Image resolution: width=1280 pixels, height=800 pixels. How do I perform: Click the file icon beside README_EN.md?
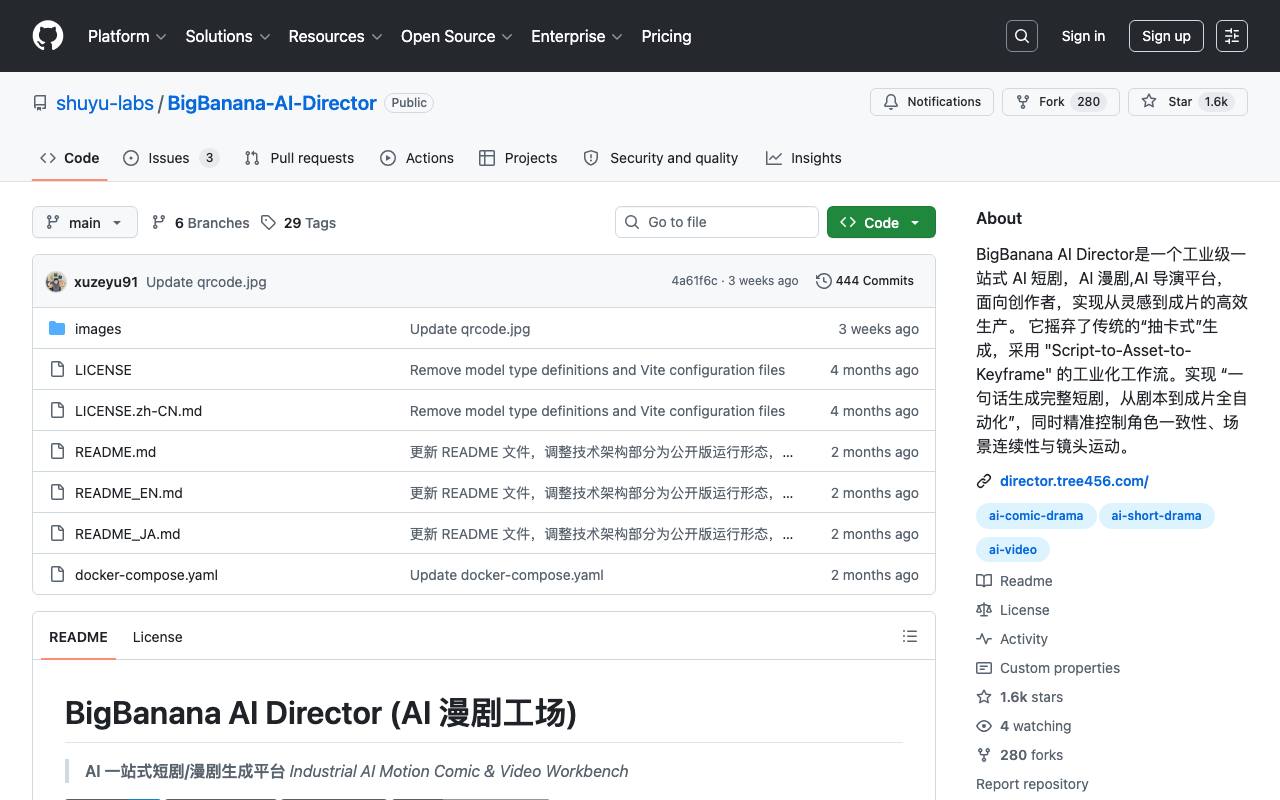tap(57, 493)
